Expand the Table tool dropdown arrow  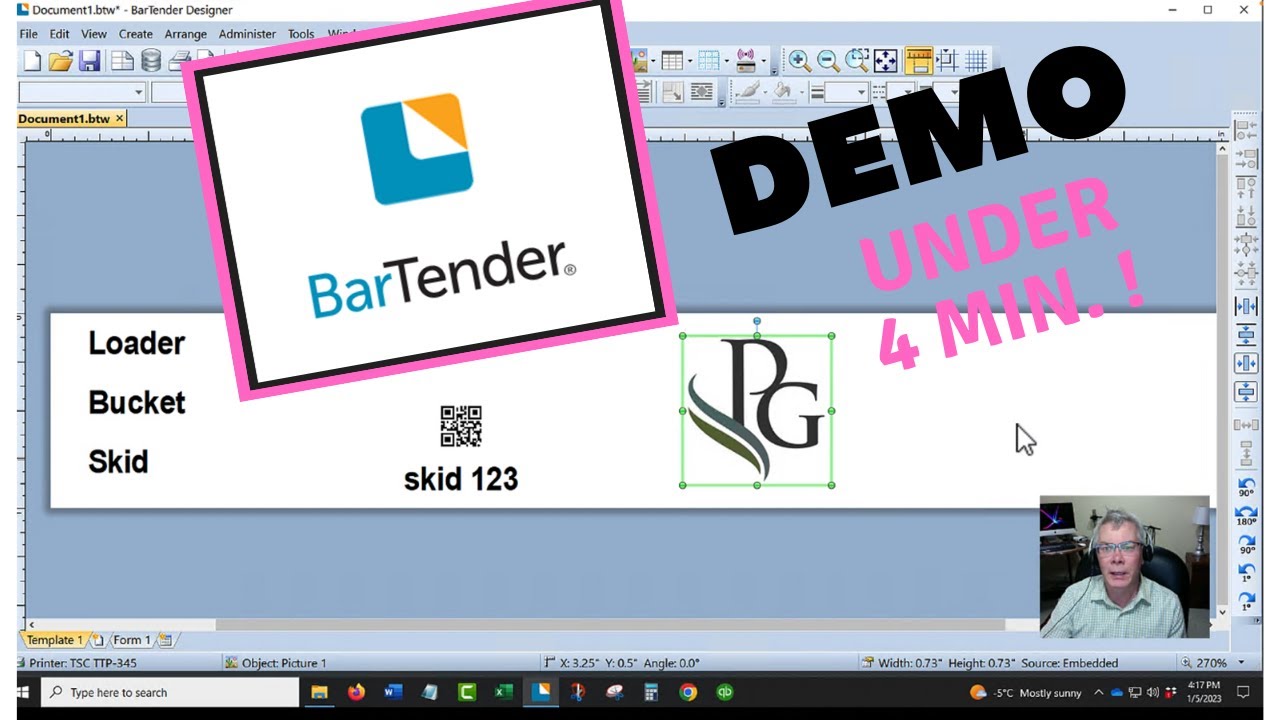click(688, 62)
